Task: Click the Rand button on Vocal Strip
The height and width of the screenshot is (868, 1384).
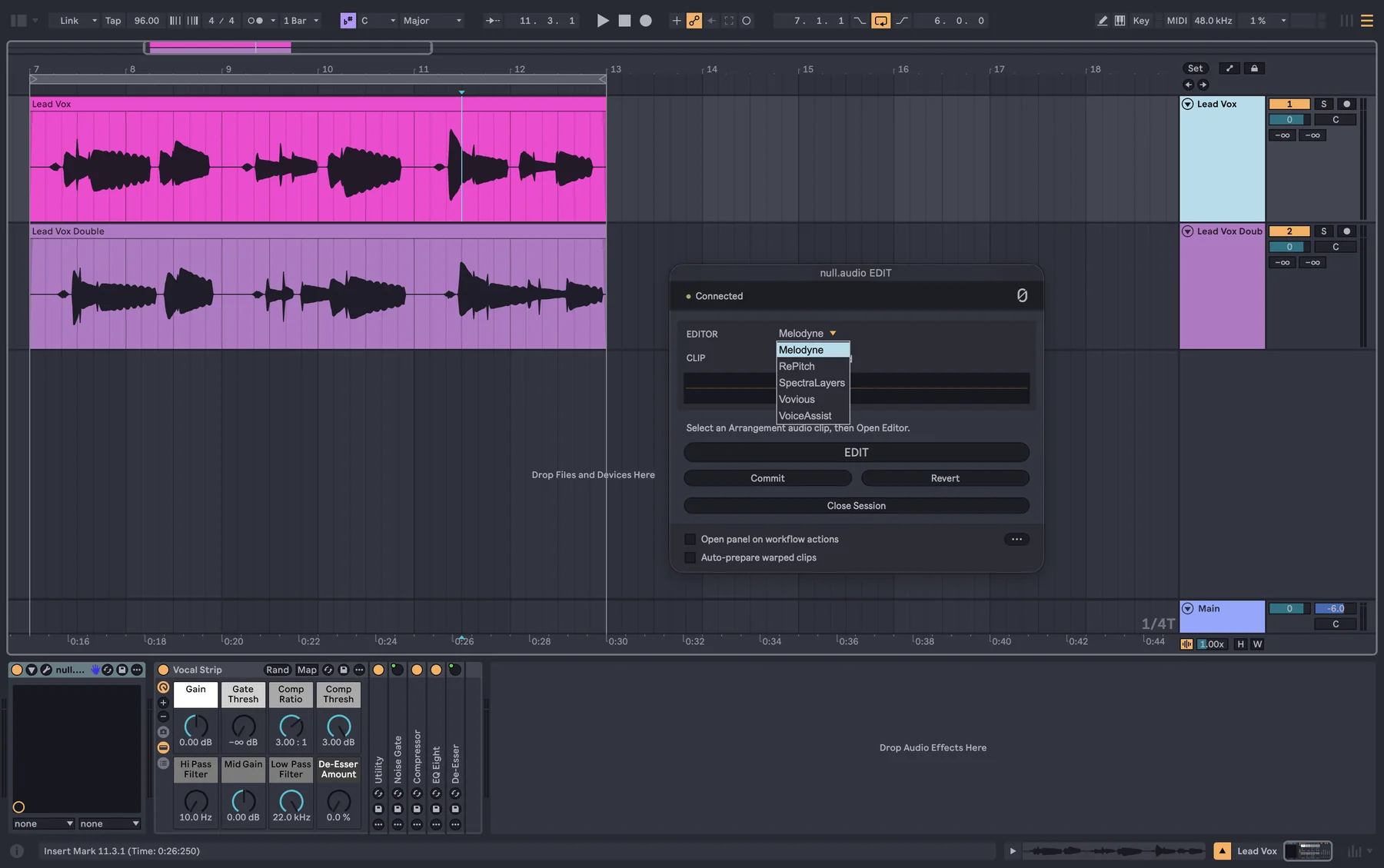Action: point(278,670)
